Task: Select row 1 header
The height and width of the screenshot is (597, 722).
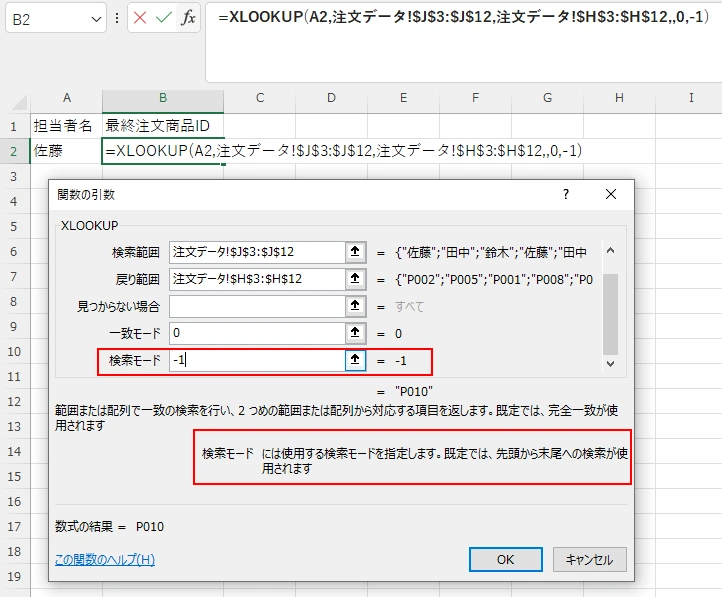Action: click(x=14, y=126)
